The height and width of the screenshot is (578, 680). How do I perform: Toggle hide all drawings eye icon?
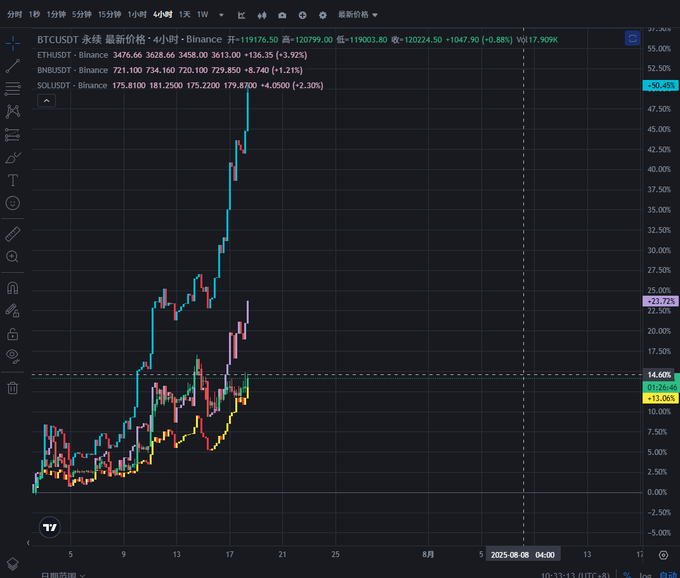[13, 356]
